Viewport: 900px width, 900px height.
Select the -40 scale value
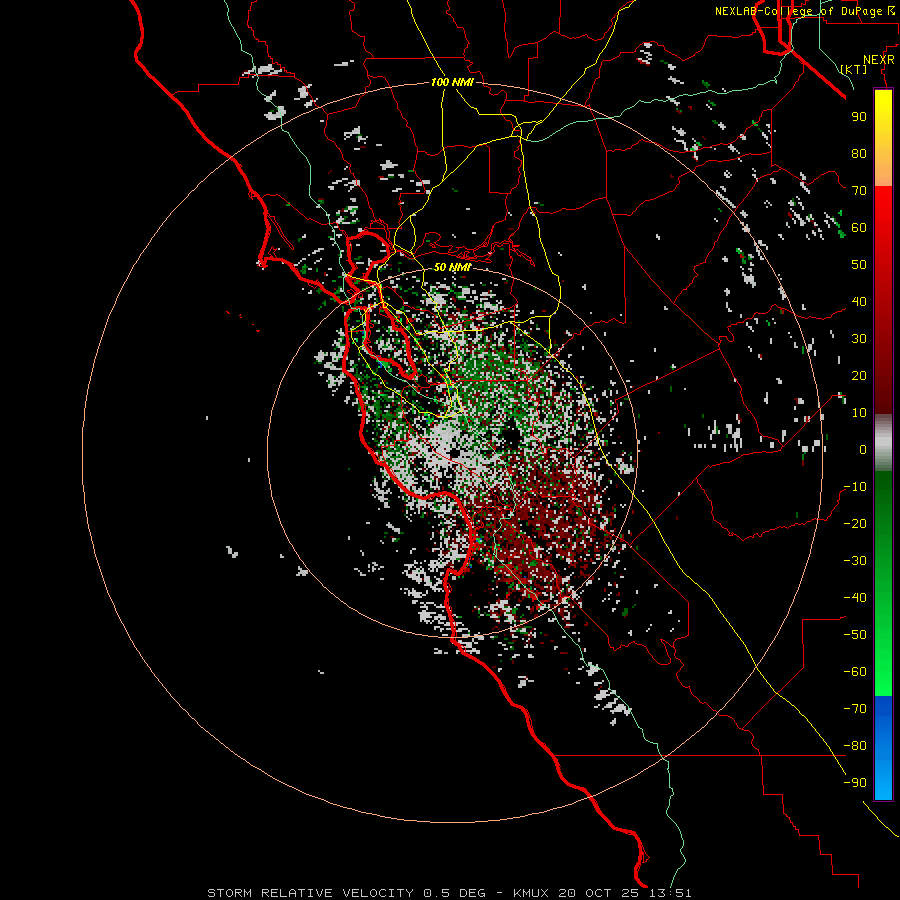pyautogui.click(x=855, y=598)
